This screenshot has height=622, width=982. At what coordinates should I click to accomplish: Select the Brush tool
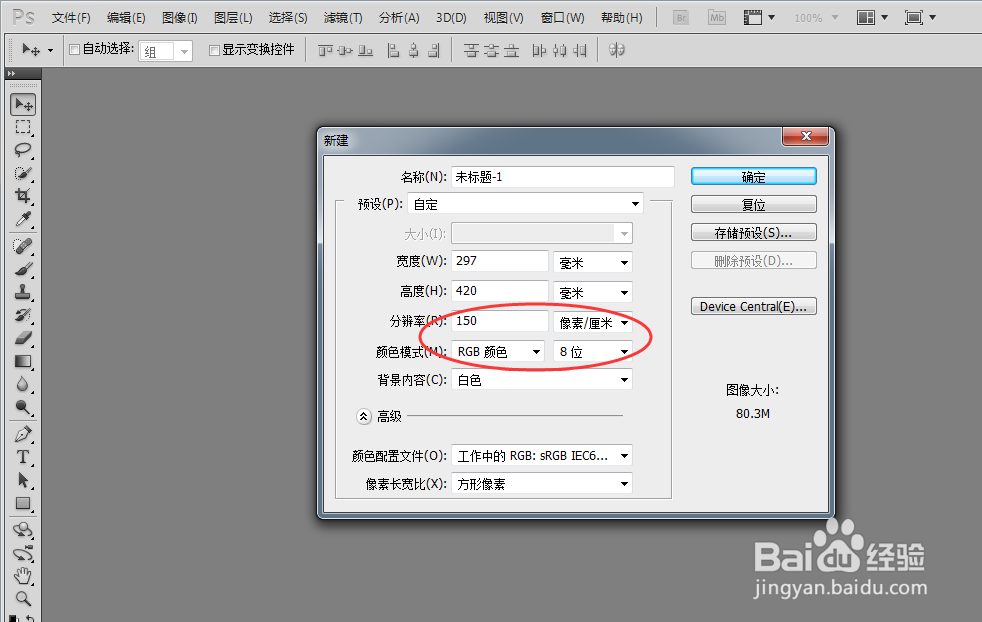tap(23, 269)
